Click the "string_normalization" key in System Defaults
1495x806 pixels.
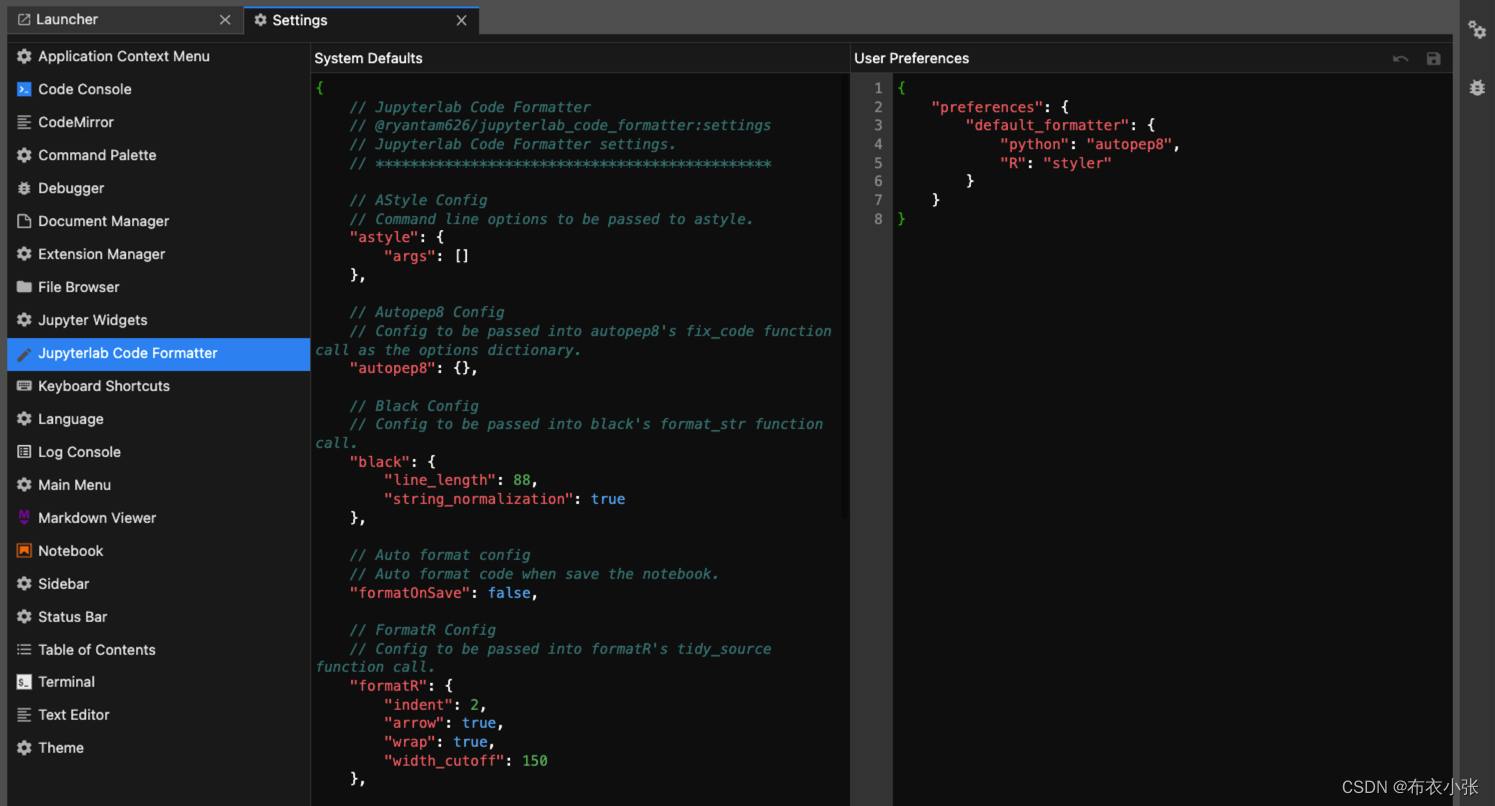click(479, 499)
